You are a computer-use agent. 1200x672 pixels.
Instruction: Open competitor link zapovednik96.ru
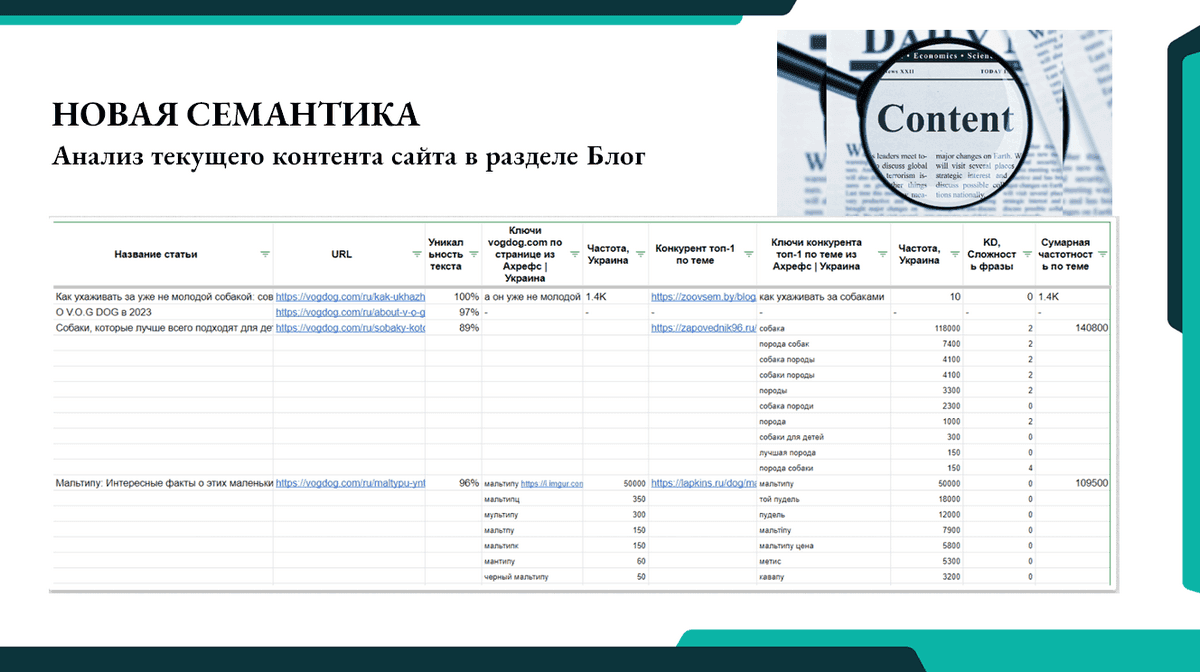click(703, 327)
